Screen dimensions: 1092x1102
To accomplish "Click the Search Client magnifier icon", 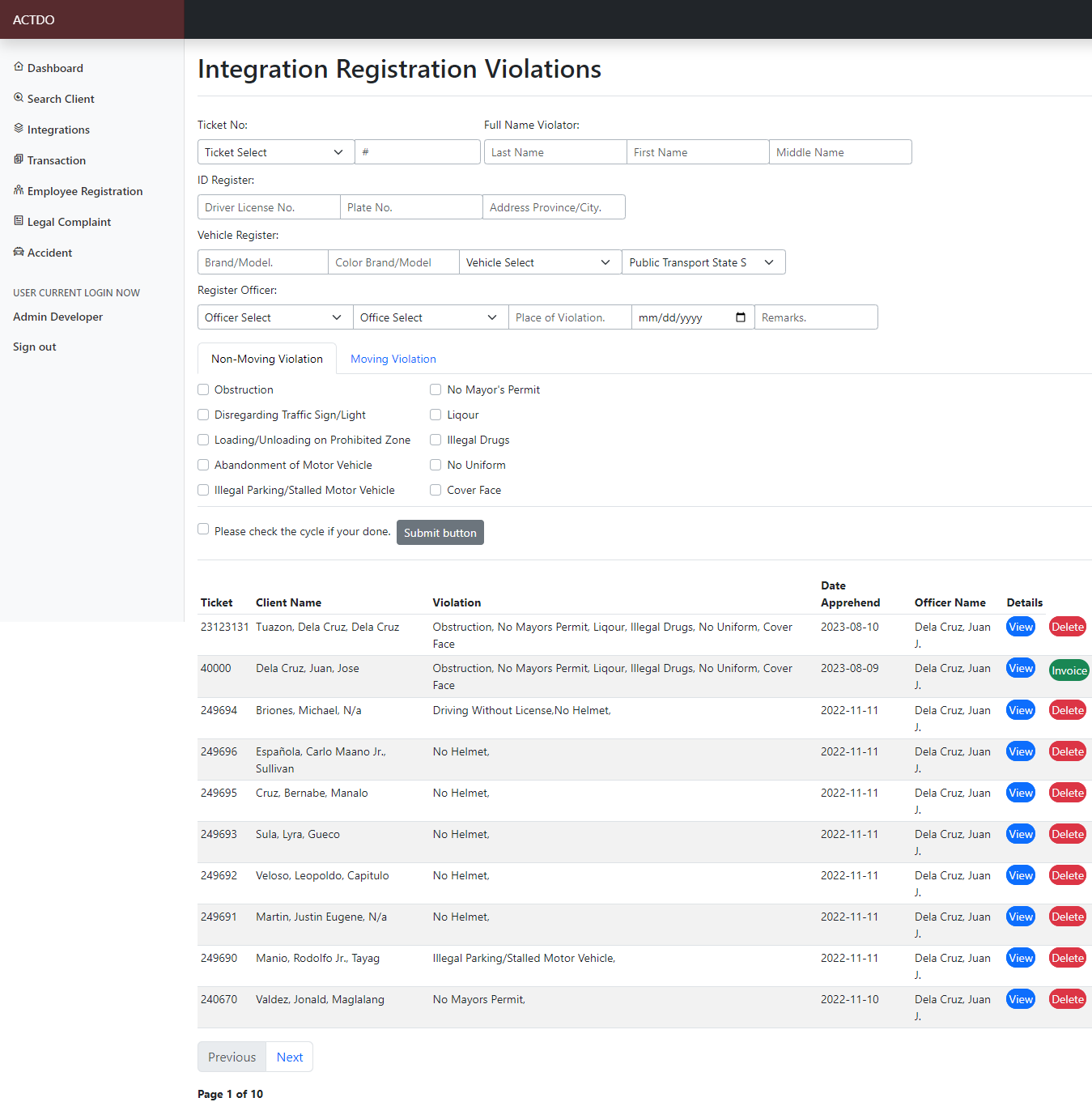I will click(19, 98).
